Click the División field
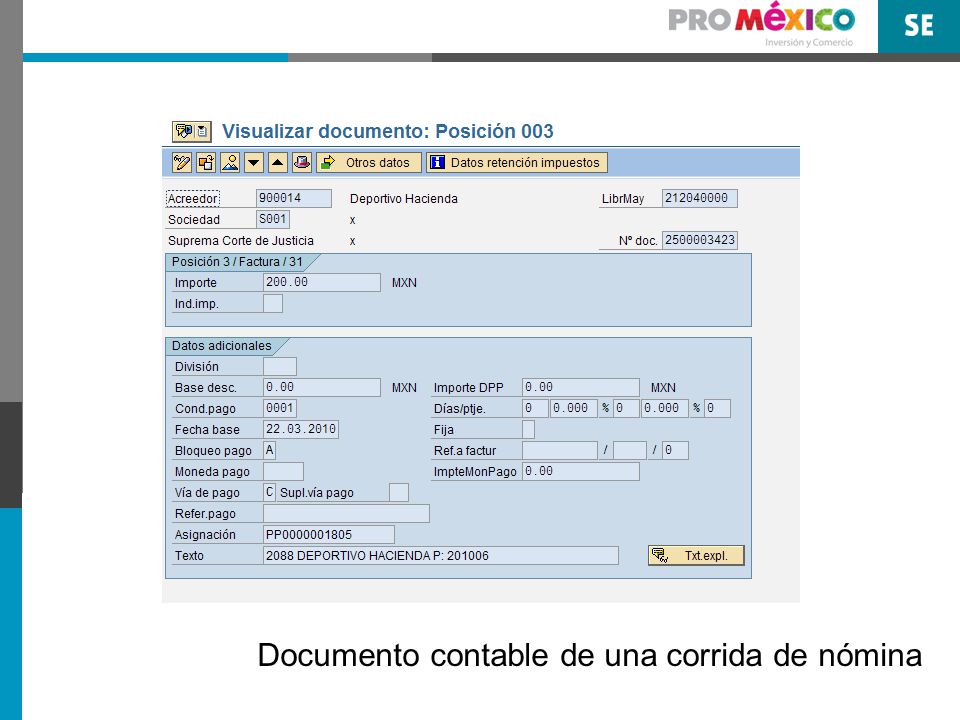960x720 pixels. coord(280,366)
